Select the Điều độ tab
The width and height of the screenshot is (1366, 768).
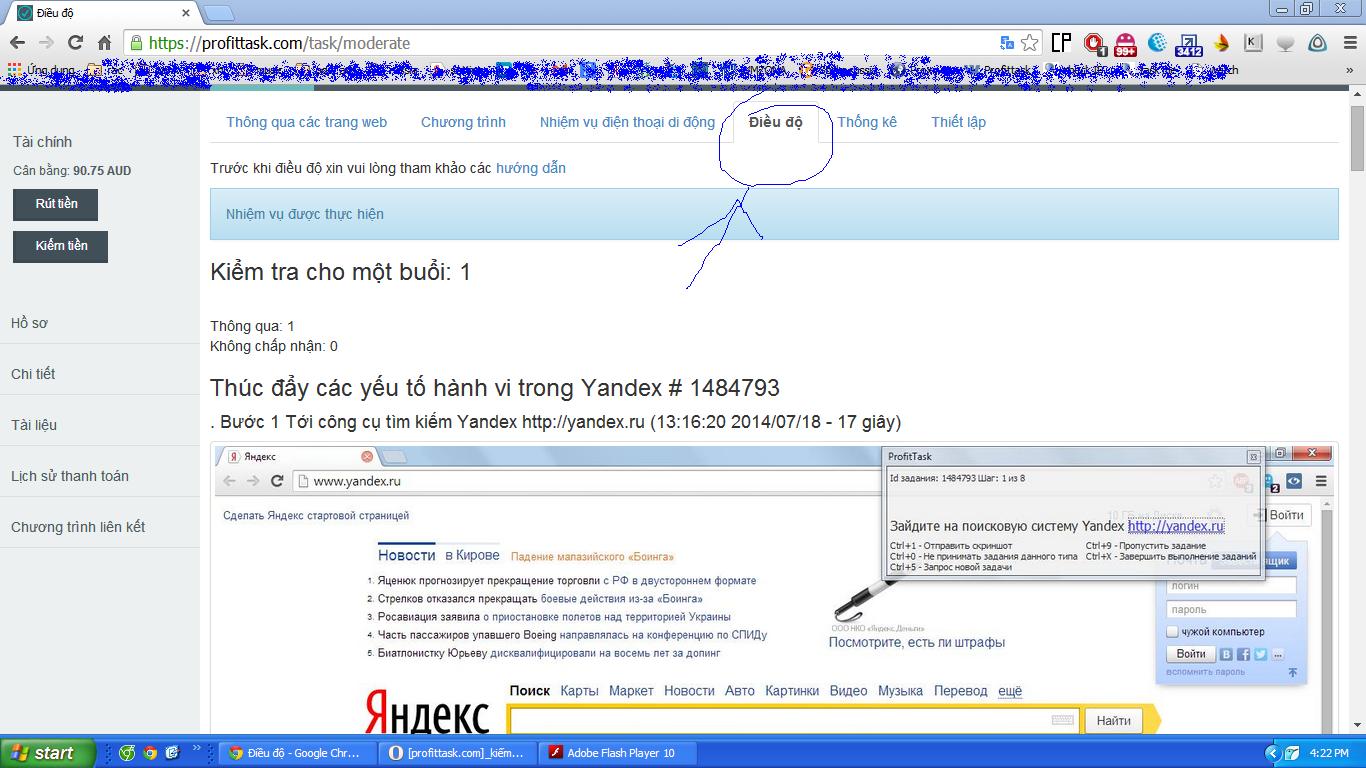(x=775, y=122)
